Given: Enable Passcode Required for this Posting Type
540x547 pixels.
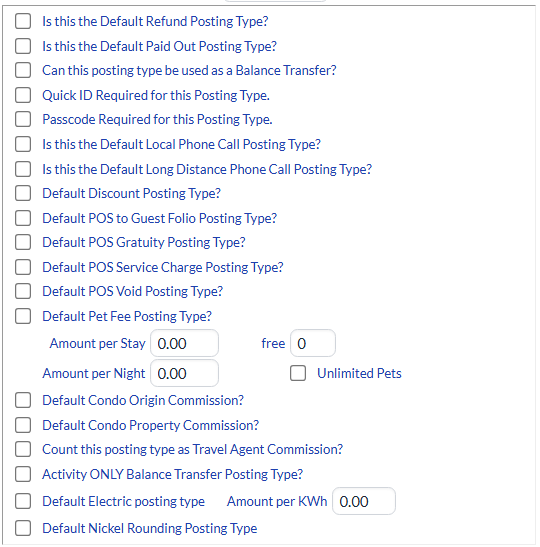Looking at the screenshot, I should (23, 119).
